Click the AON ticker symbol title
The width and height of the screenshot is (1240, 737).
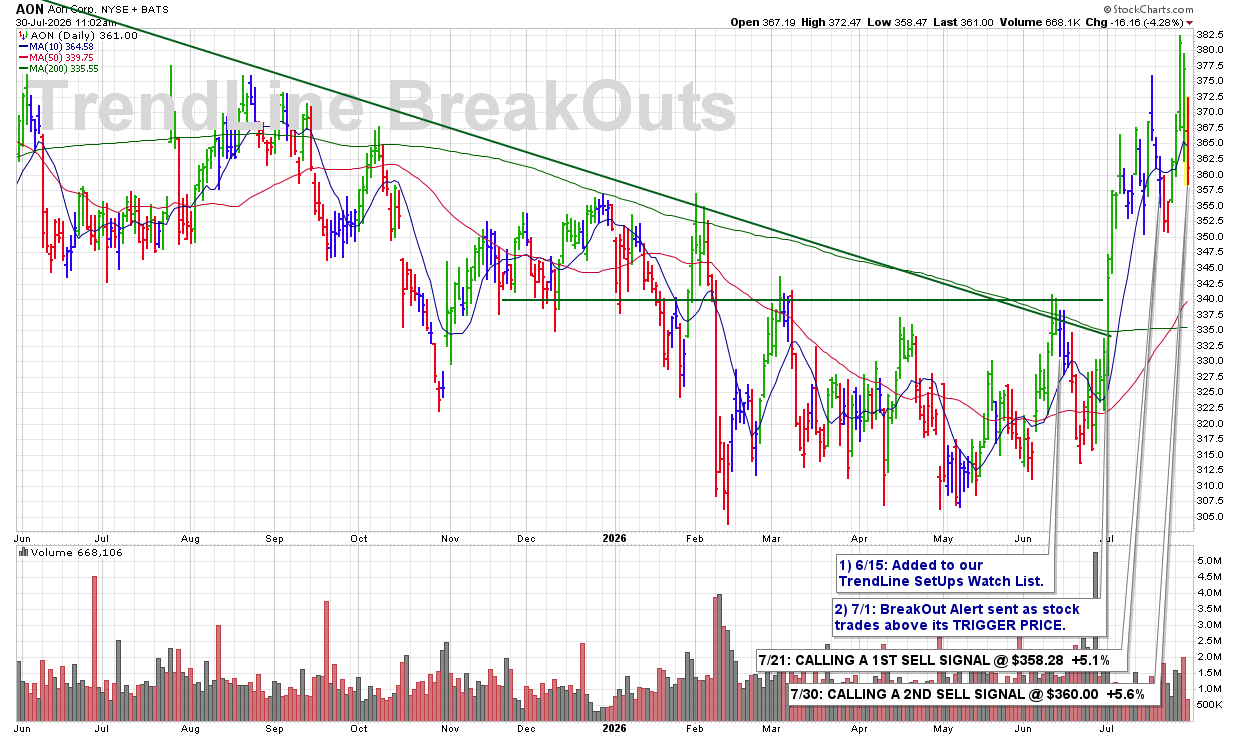pos(29,8)
